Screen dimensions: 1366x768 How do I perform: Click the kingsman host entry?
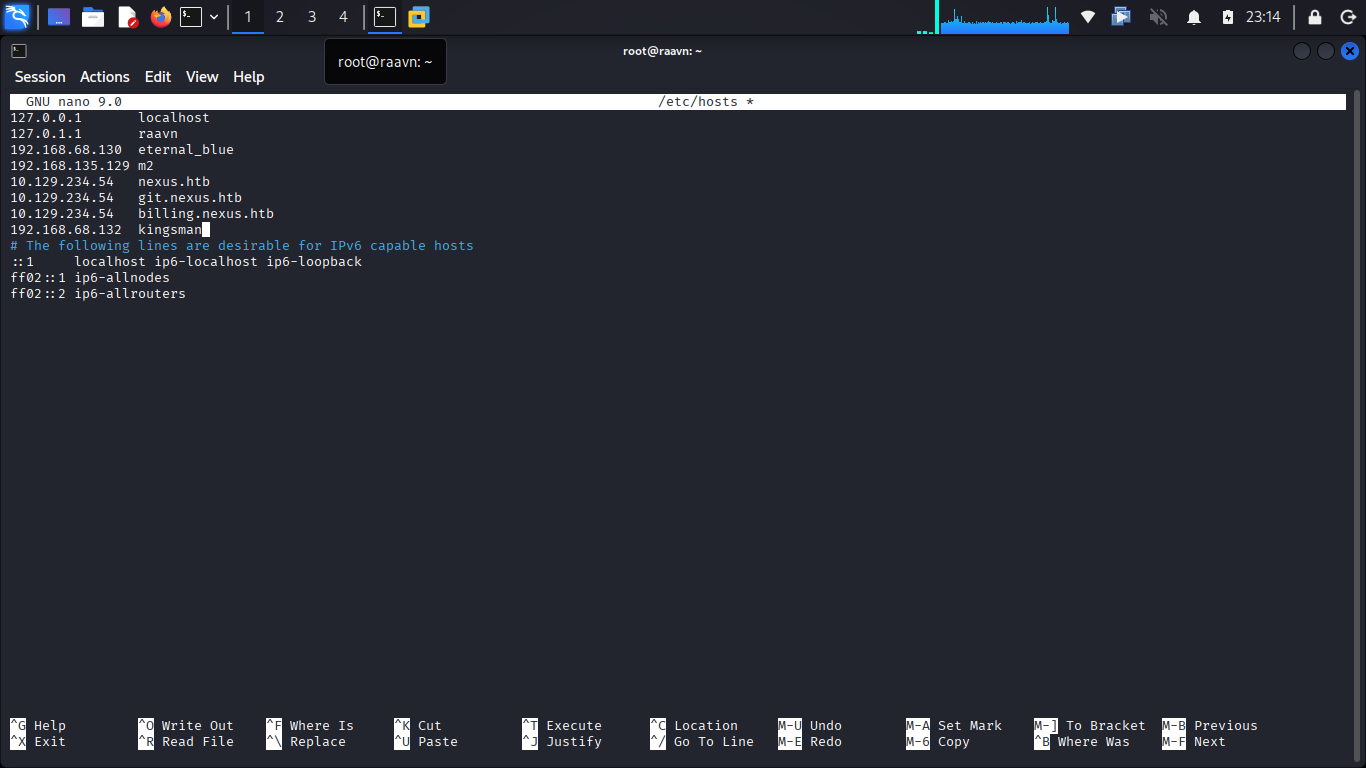[170, 230]
